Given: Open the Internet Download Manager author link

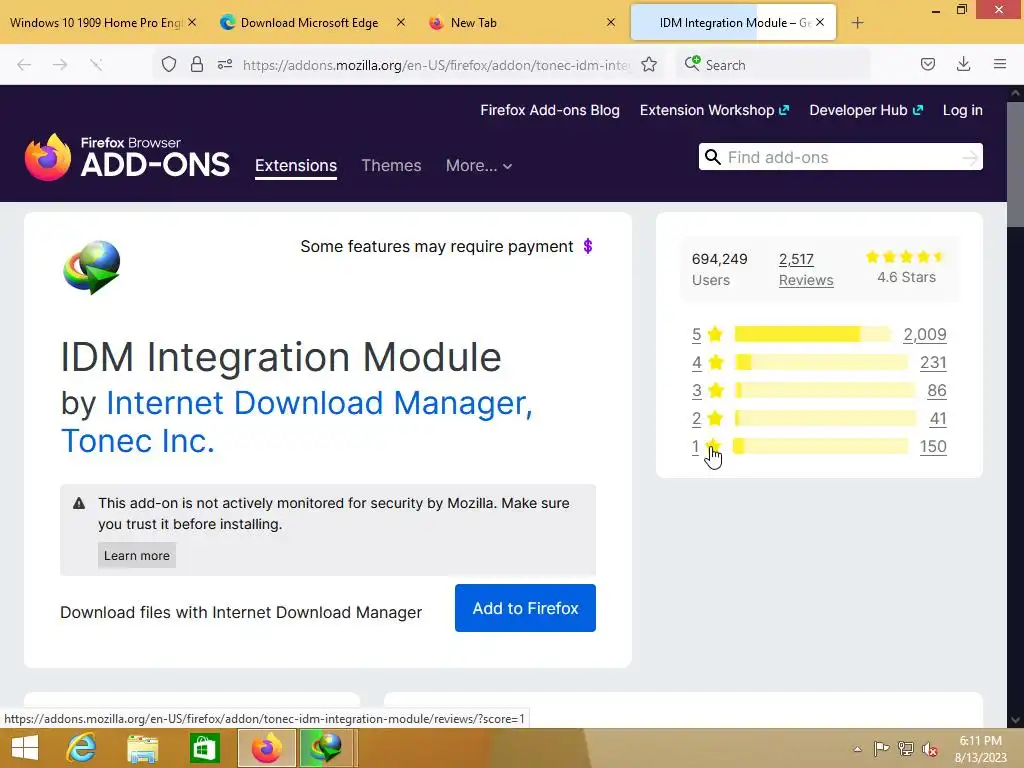Looking at the screenshot, I should (319, 402).
